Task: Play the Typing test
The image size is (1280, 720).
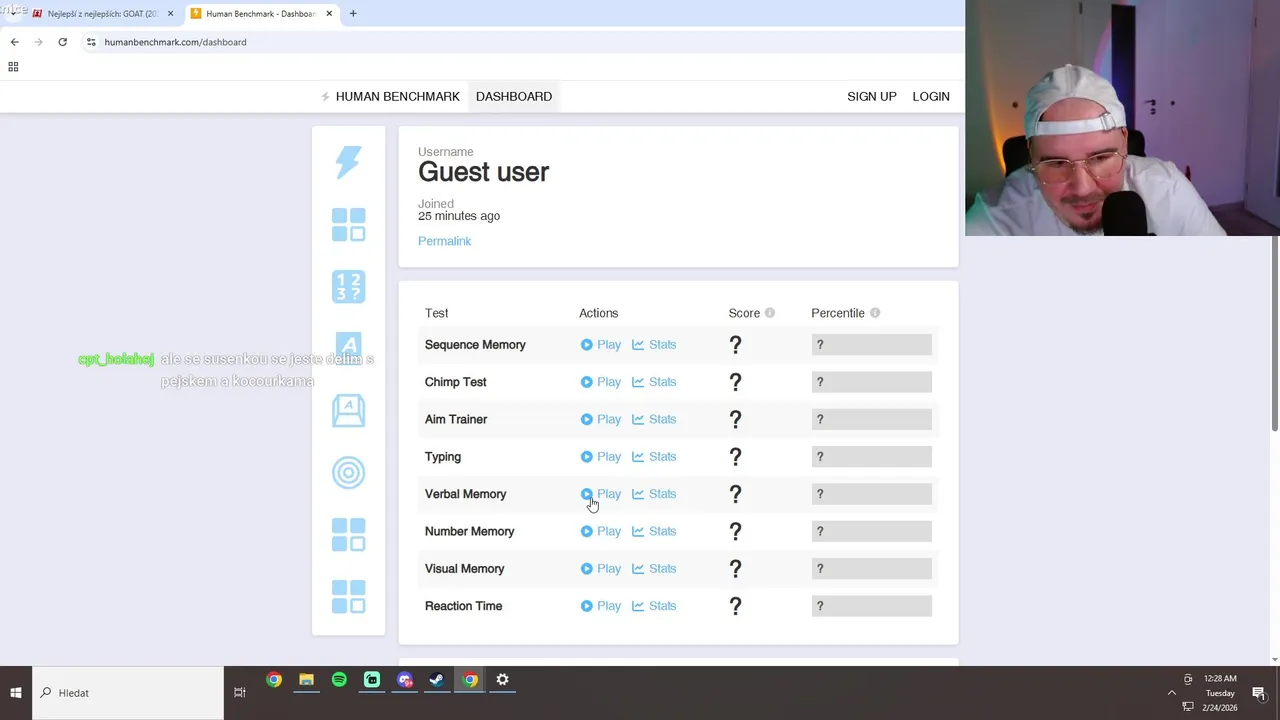Action: (x=601, y=457)
